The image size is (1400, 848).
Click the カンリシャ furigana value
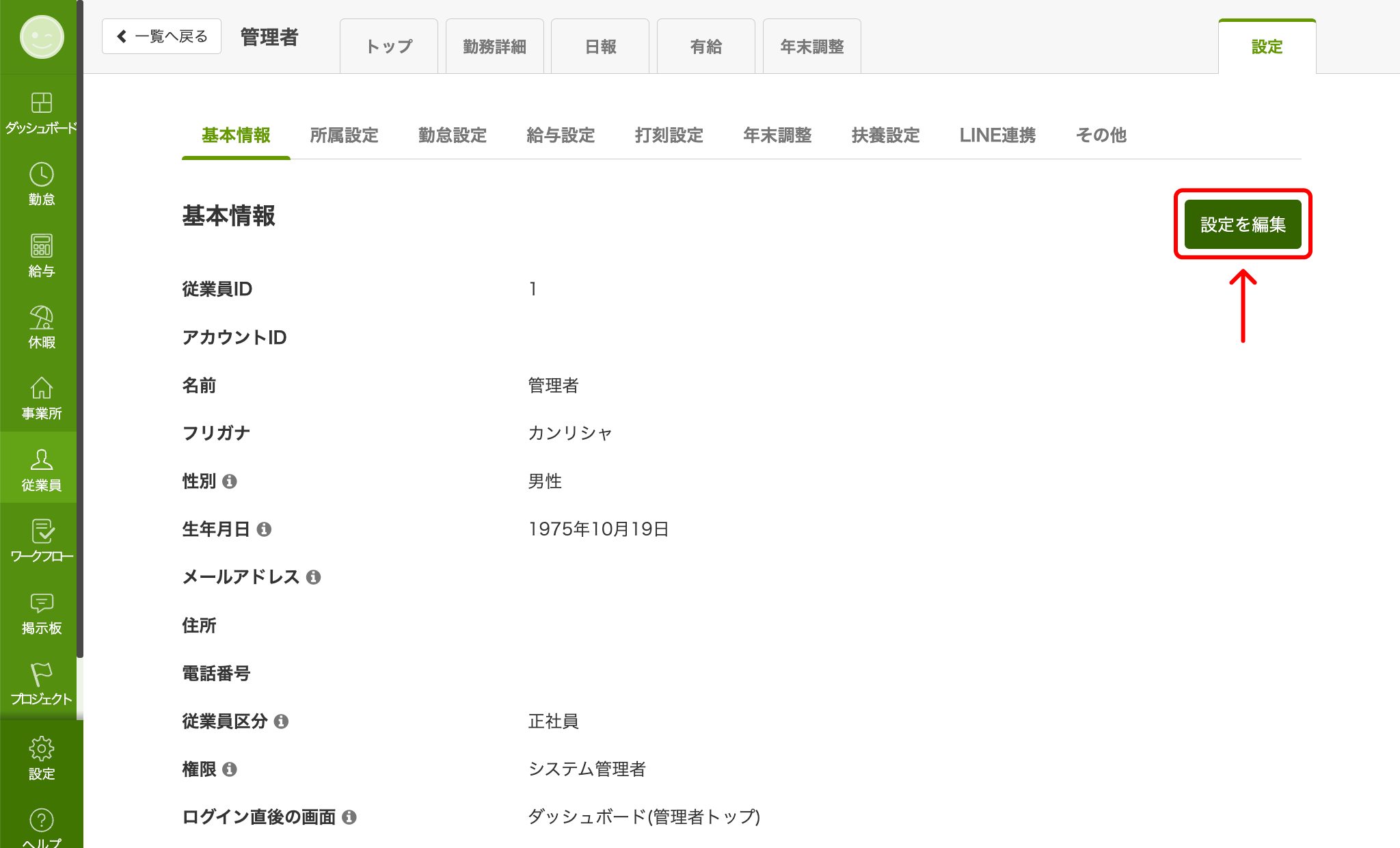[570, 434]
